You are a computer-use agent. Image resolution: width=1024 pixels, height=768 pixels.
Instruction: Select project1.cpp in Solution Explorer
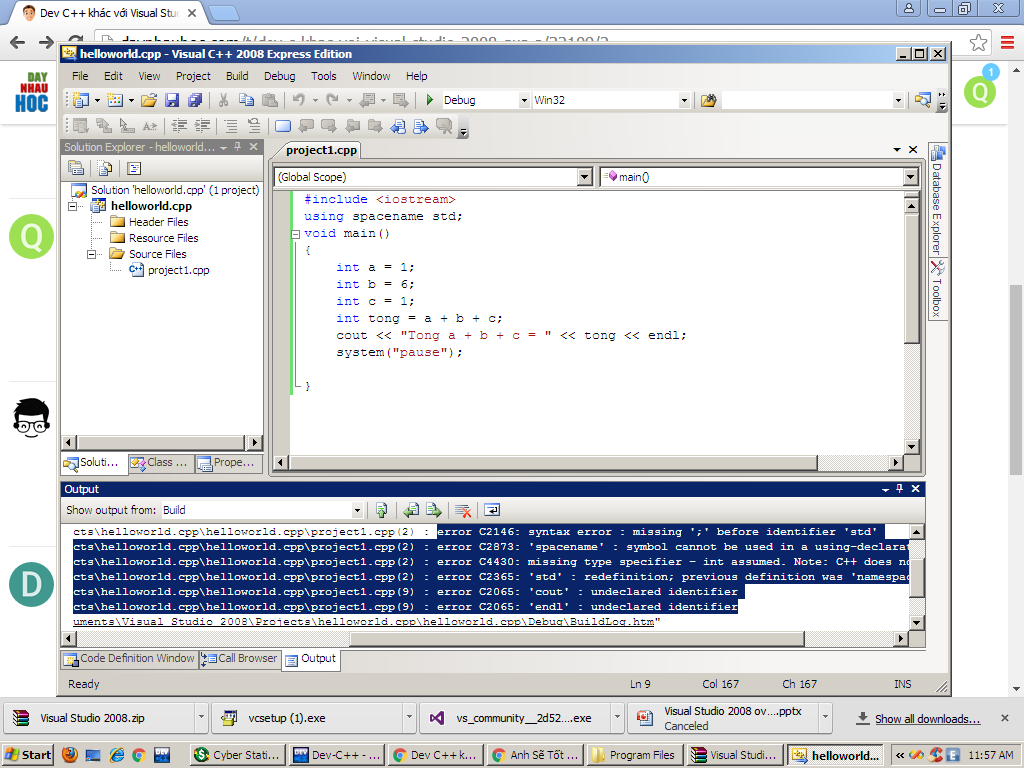point(178,270)
